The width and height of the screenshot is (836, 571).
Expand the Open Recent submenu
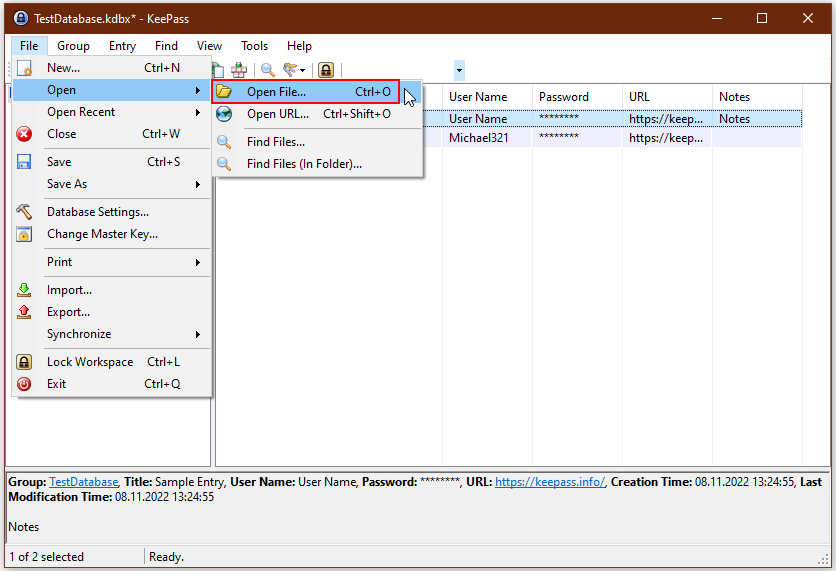[x=112, y=112]
